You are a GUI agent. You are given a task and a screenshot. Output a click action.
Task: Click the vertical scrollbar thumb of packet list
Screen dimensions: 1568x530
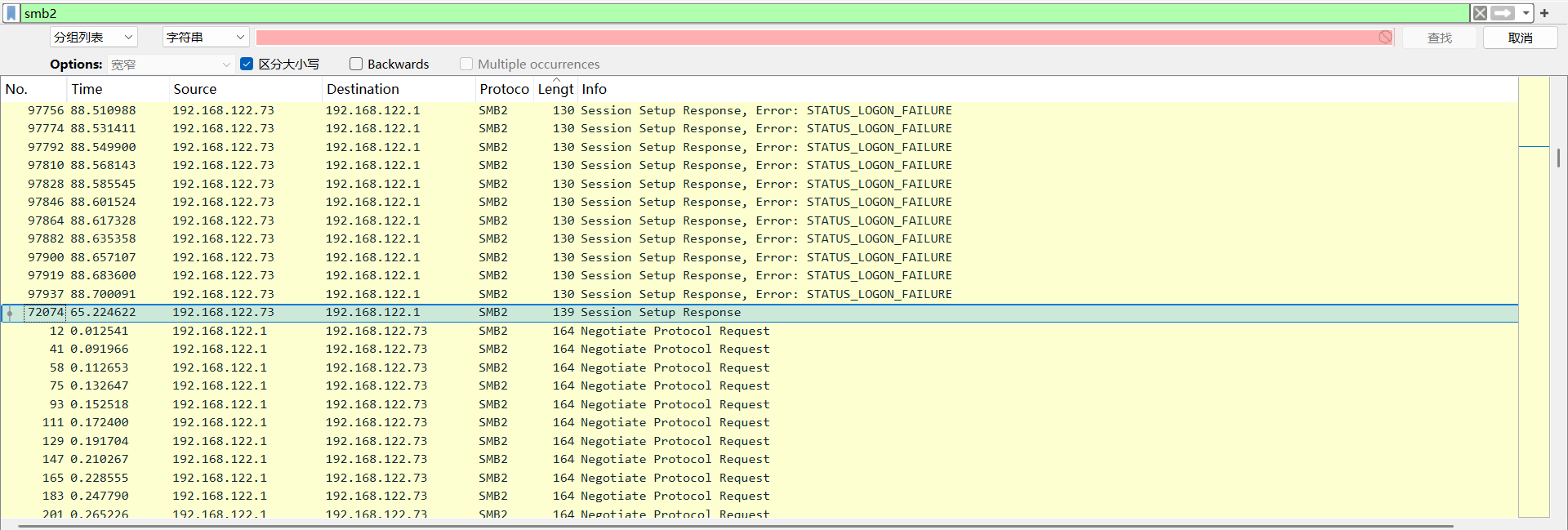click(x=1558, y=158)
